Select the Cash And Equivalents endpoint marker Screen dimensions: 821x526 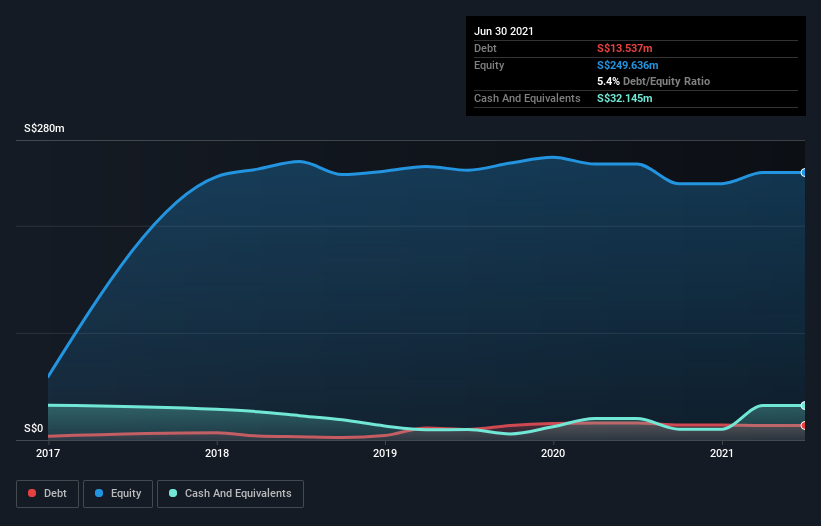(803, 406)
